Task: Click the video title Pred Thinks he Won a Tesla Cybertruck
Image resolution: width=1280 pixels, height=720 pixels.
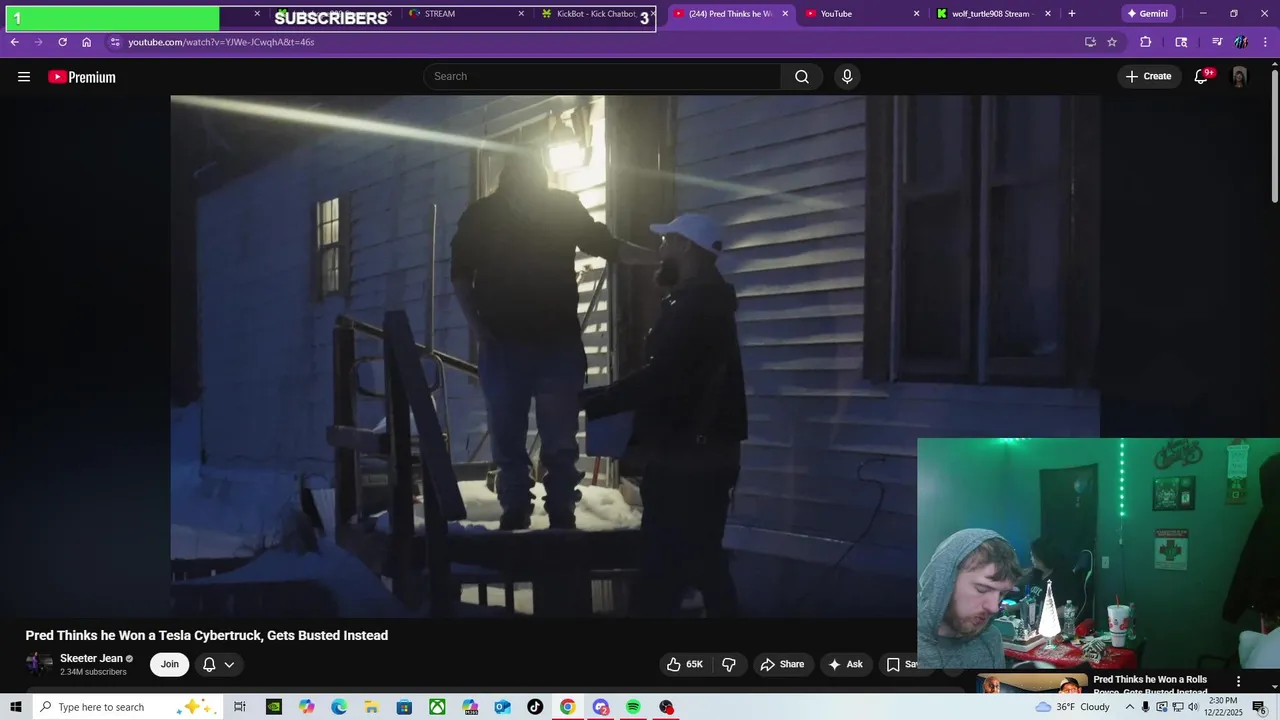Action: 207,636
